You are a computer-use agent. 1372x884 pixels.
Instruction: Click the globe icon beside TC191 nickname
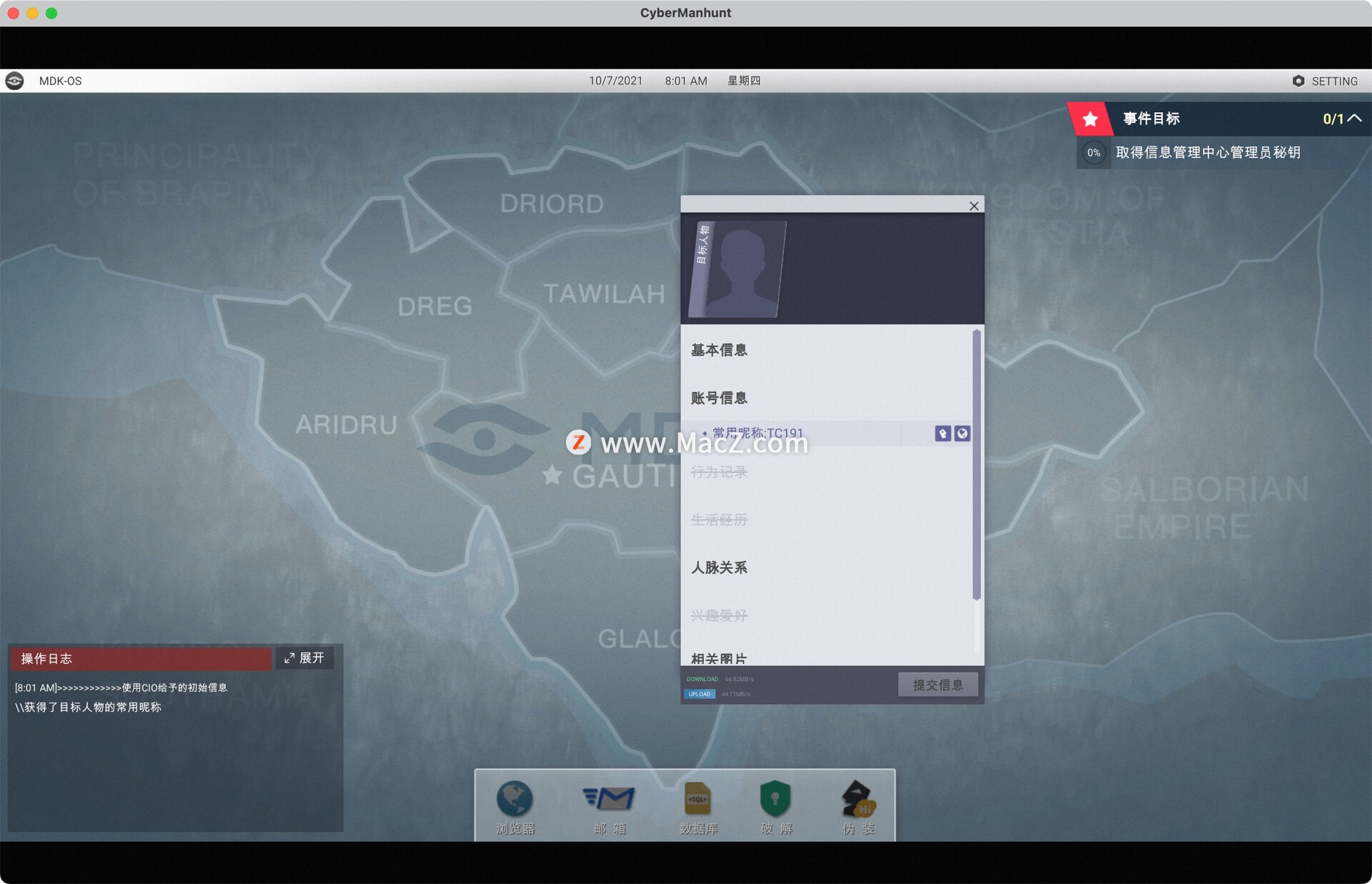[x=963, y=434]
